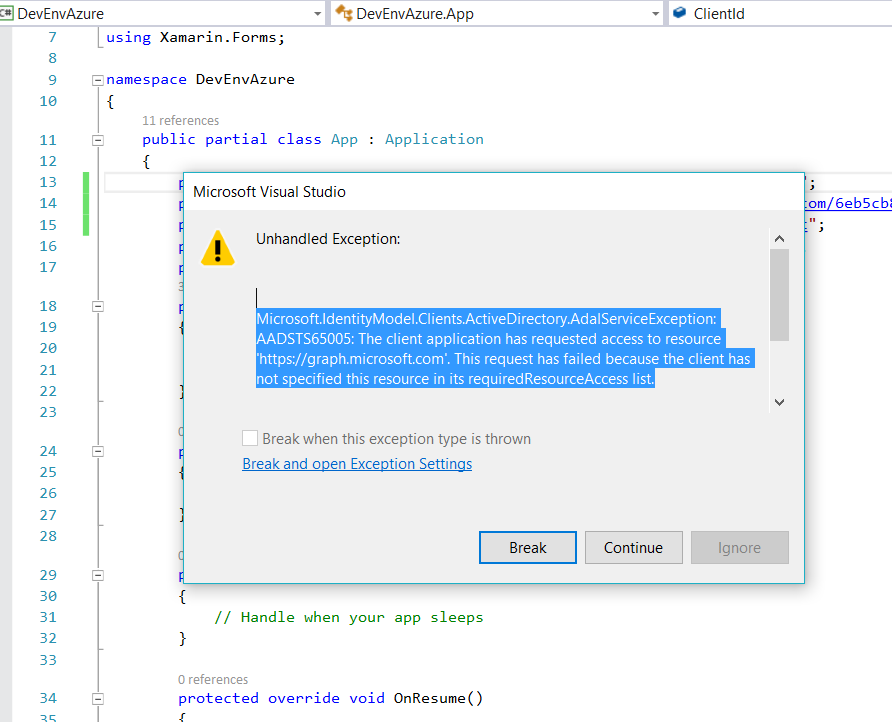Click the exception message scrollbar thumb
This screenshot has height=722, width=892.
tap(779, 295)
